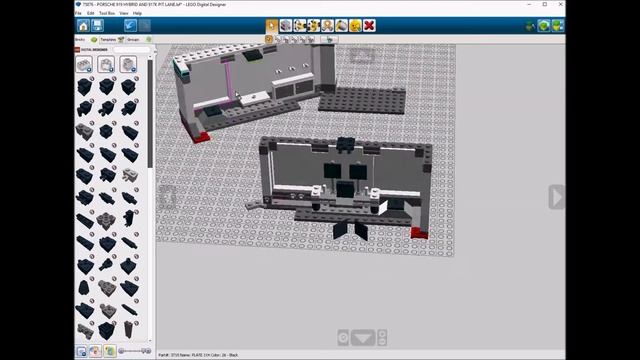Image resolution: width=640 pixels, height=360 pixels.
Task: Enable multiple selection mode
Action: point(278,39)
